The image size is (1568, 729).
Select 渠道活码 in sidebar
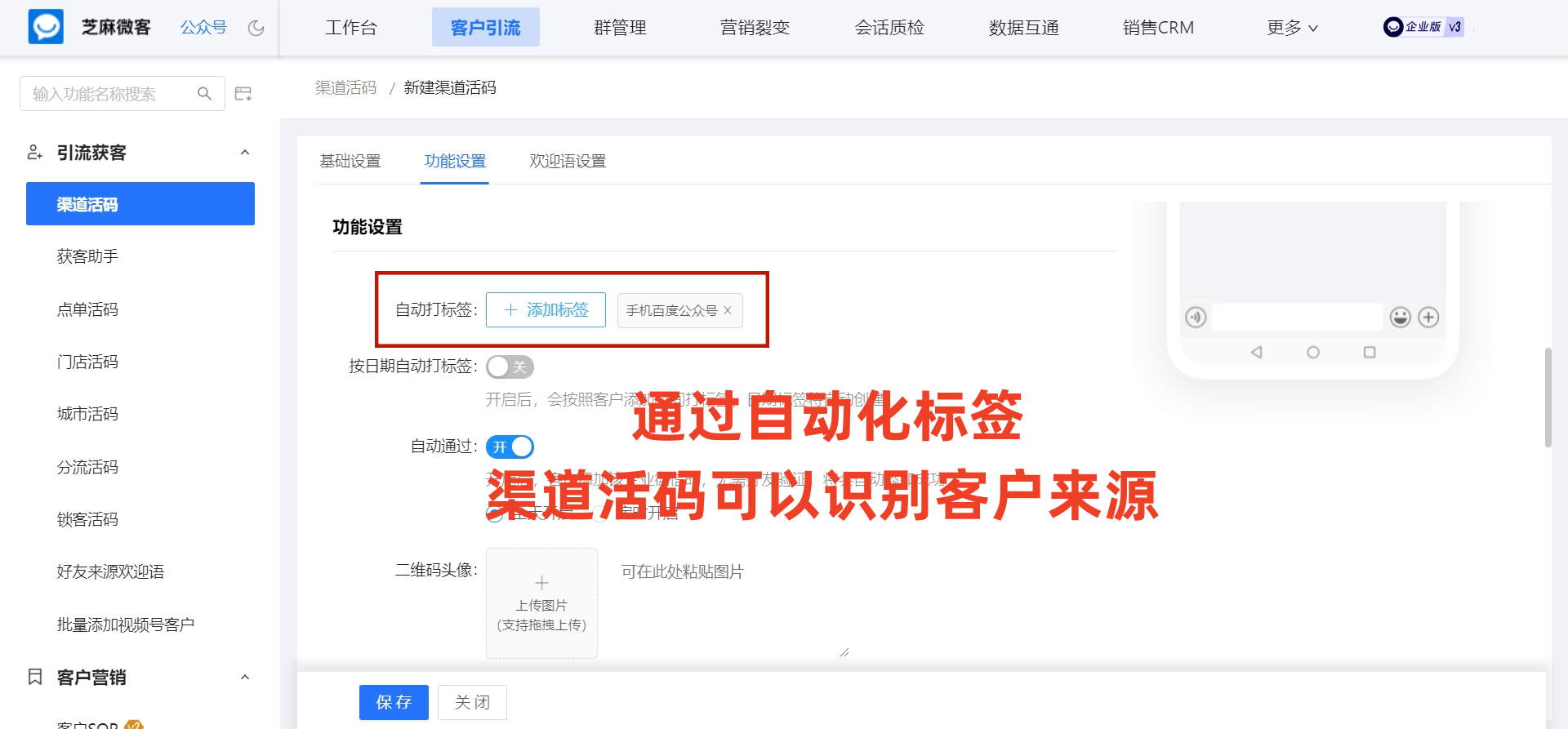tap(140, 204)
